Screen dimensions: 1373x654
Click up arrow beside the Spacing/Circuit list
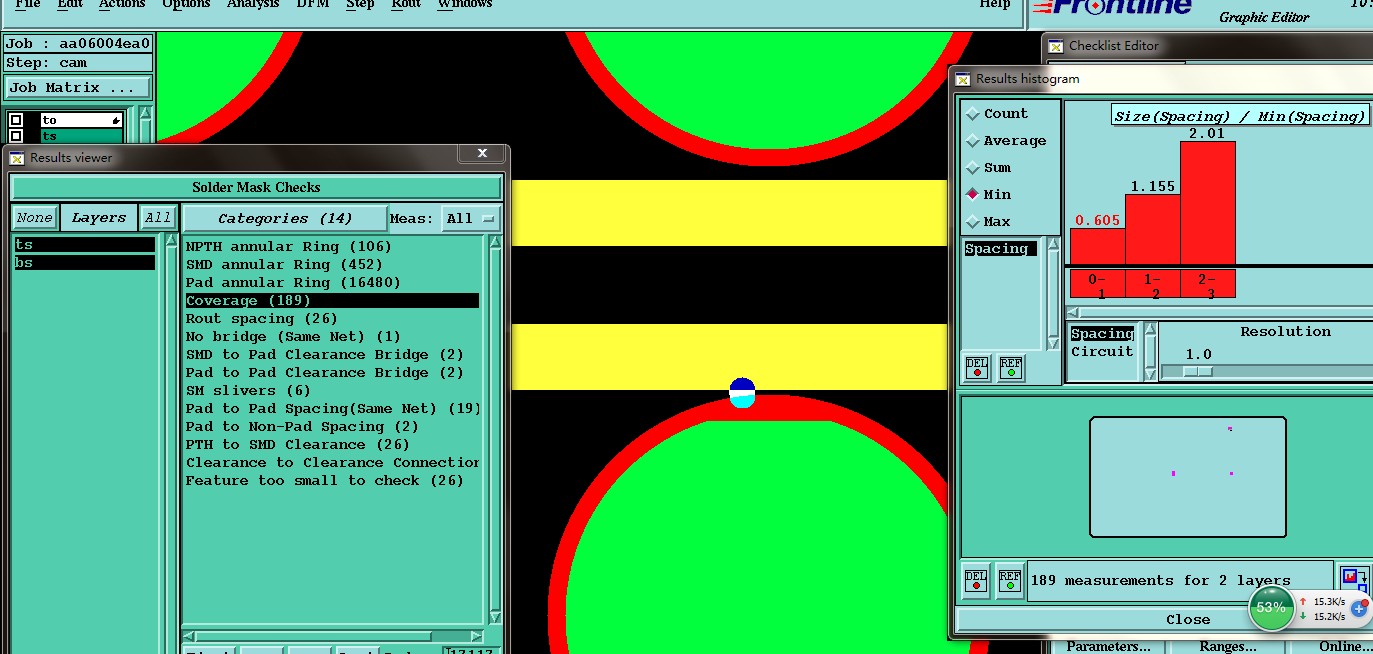coord(1151,329)
